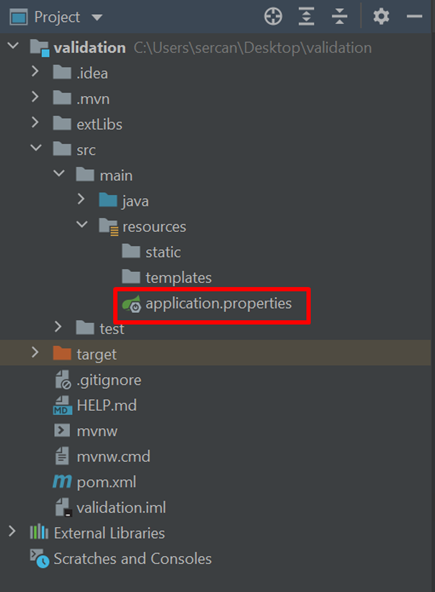Click the External Libraries bars icon
The height and width of the screenshot is (592, 435).
(39, 532)
